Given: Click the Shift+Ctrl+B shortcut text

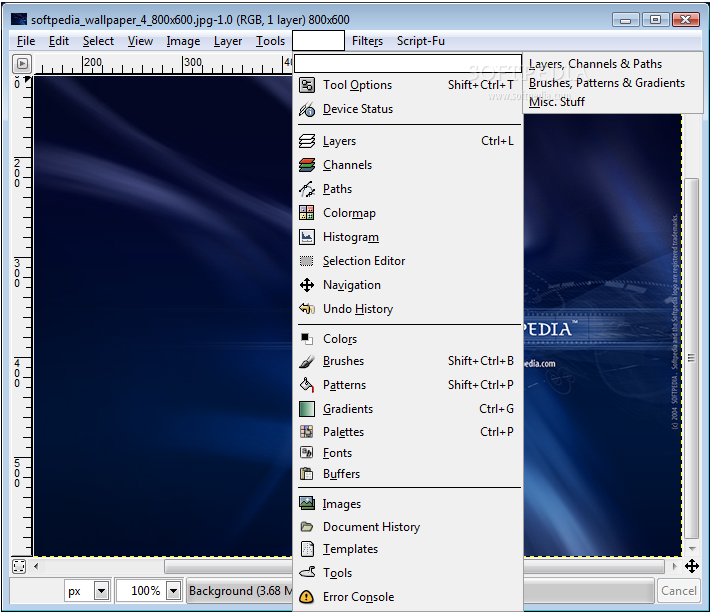Looking at the screenshot, I should click(x=481, y=361).
